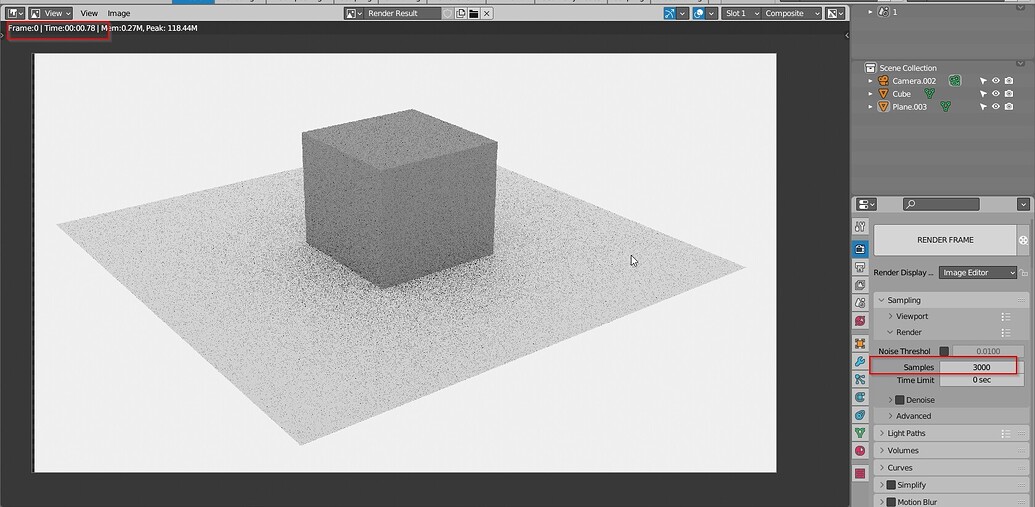1035x507 pixels.
Task: Open the Tool properties tab
Action: coord(860,227)
